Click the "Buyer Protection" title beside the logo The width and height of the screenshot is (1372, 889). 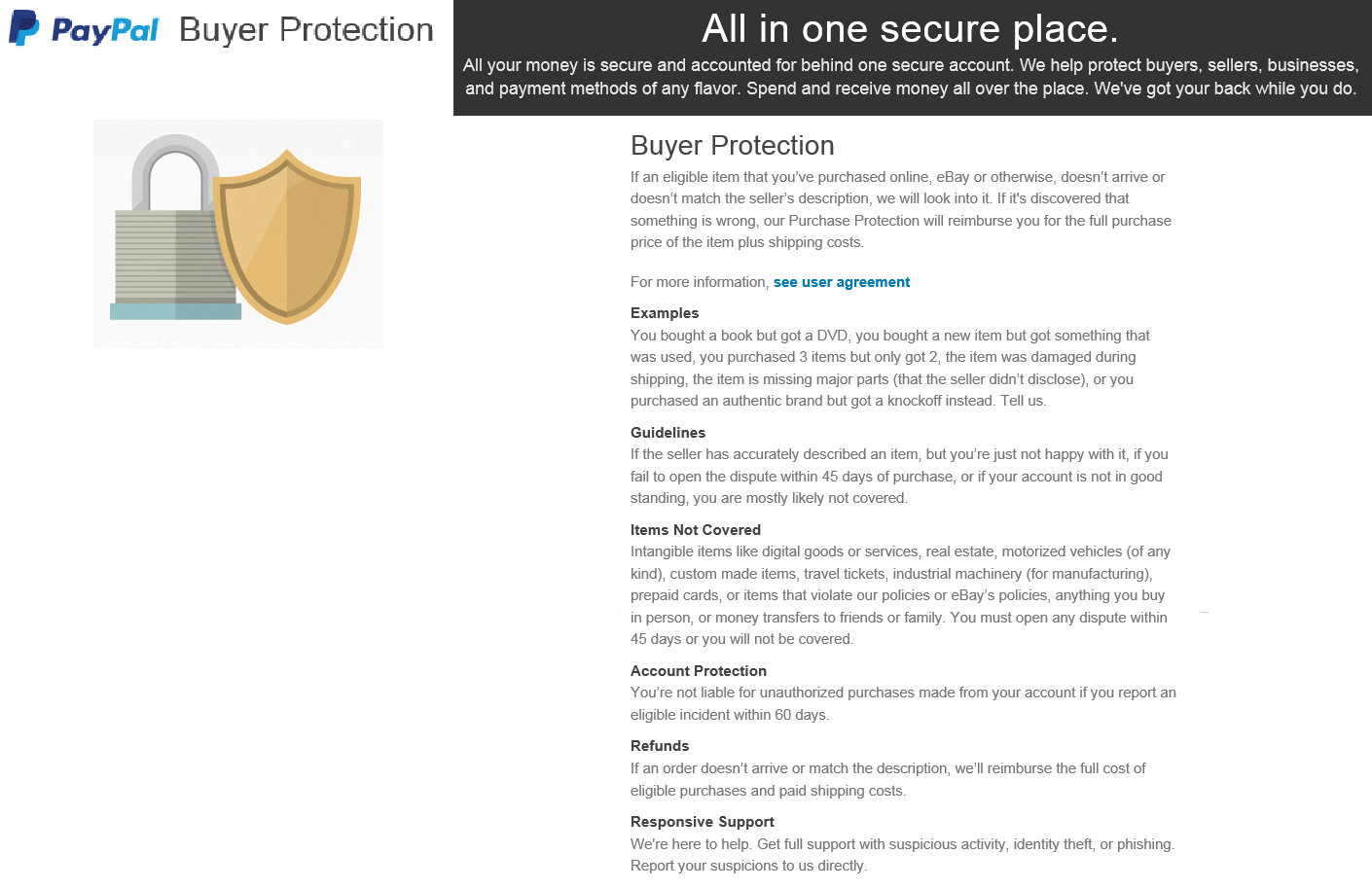coord(307,30)
